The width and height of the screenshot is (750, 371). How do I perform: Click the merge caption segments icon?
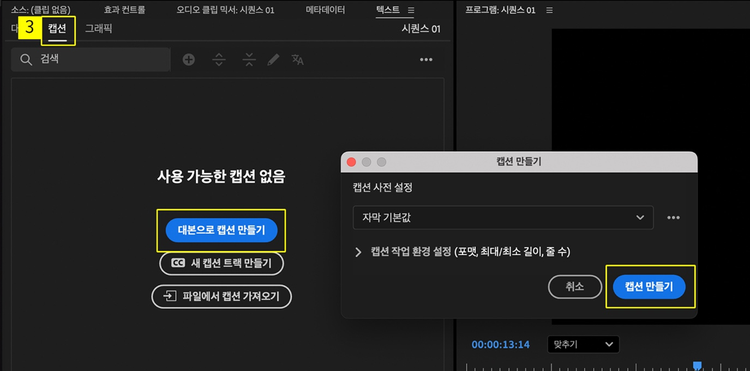249,60
